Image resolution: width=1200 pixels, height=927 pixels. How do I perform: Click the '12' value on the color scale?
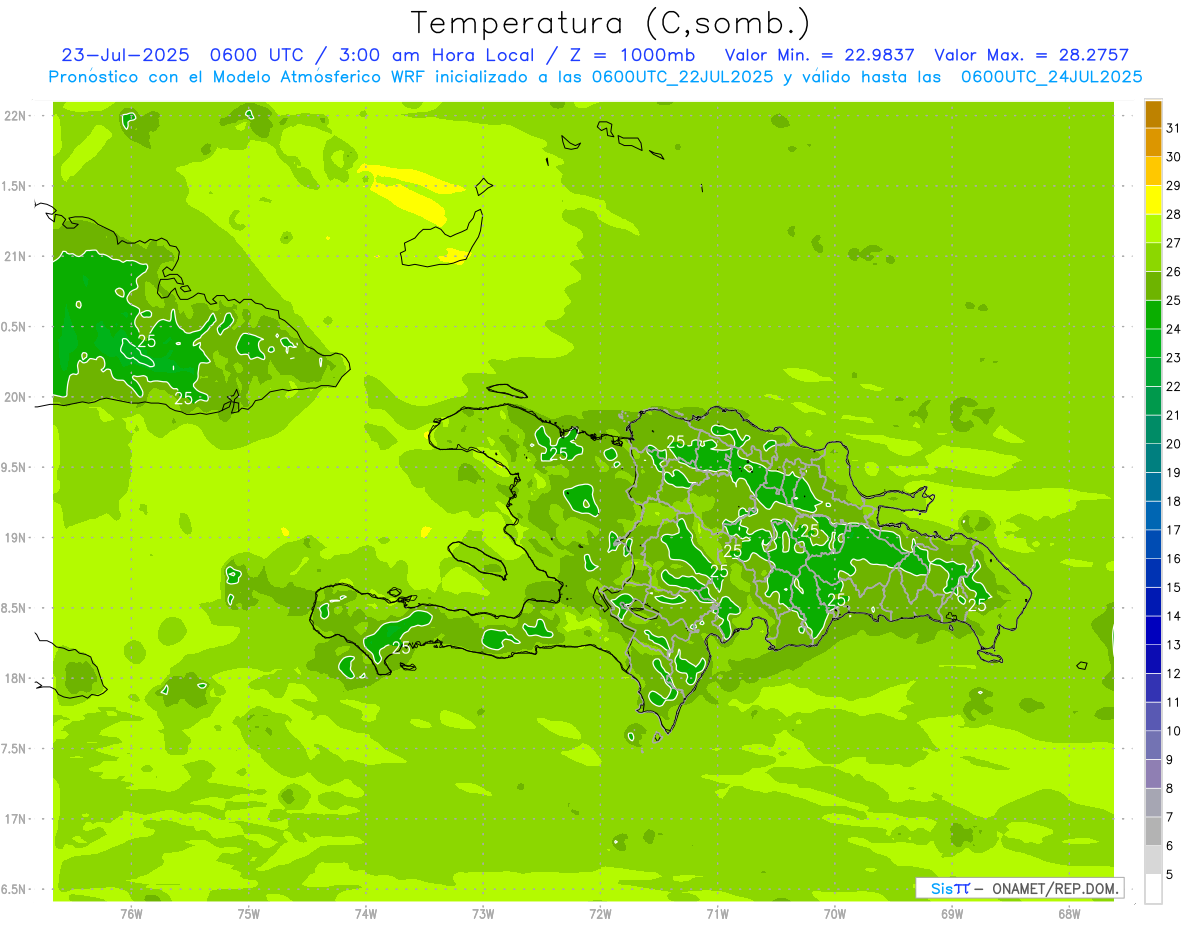click(x=1174, y=674)
